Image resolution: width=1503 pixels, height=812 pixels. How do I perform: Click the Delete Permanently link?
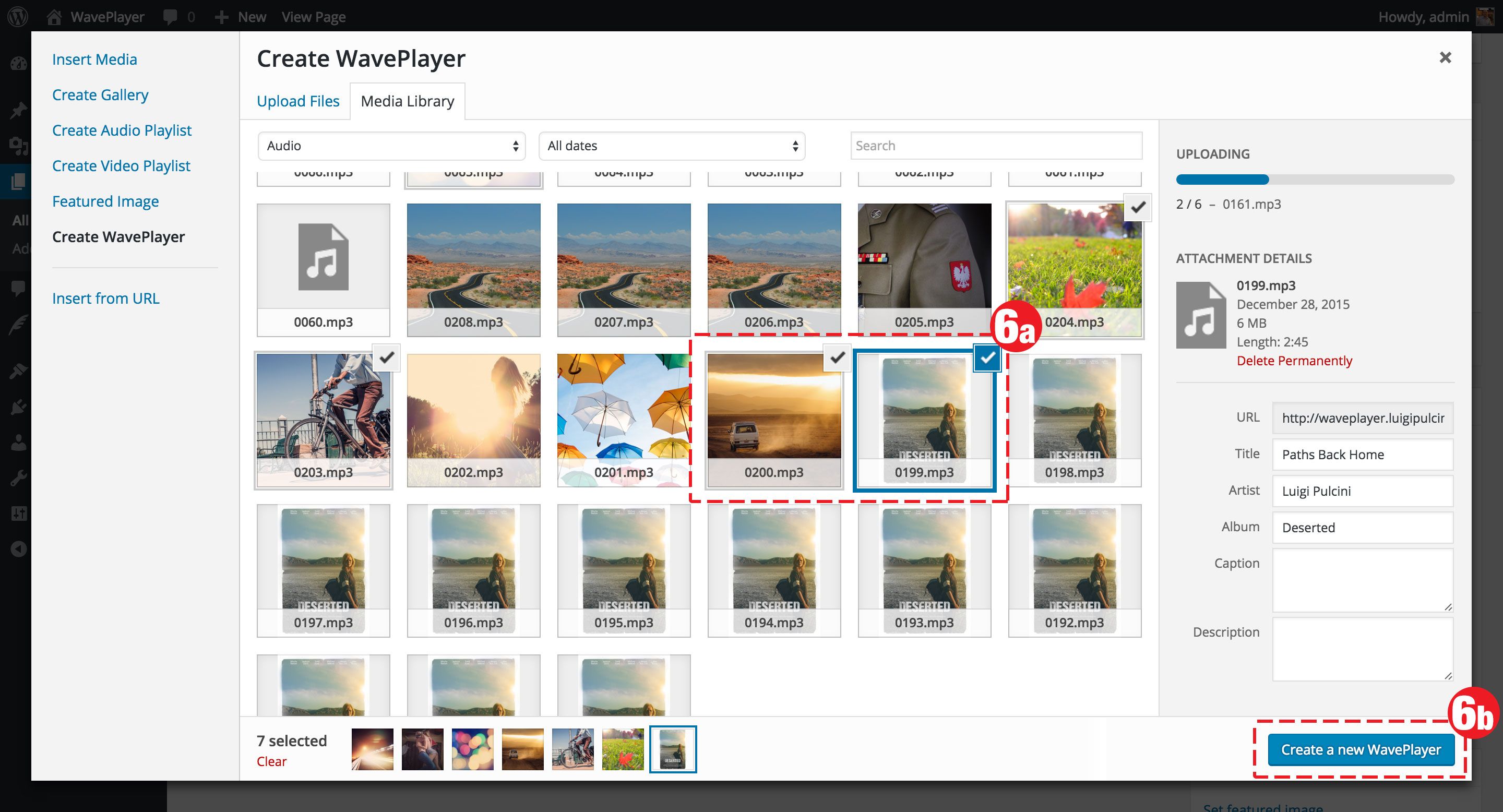1294,361
